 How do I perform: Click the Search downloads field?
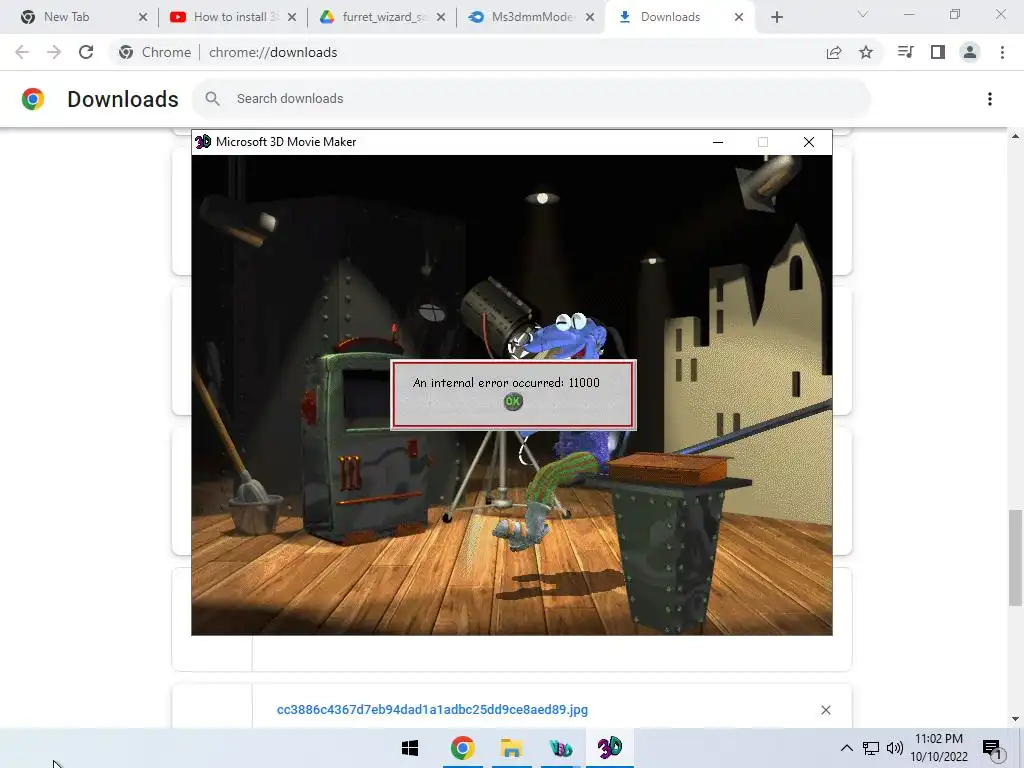(531, 99)
